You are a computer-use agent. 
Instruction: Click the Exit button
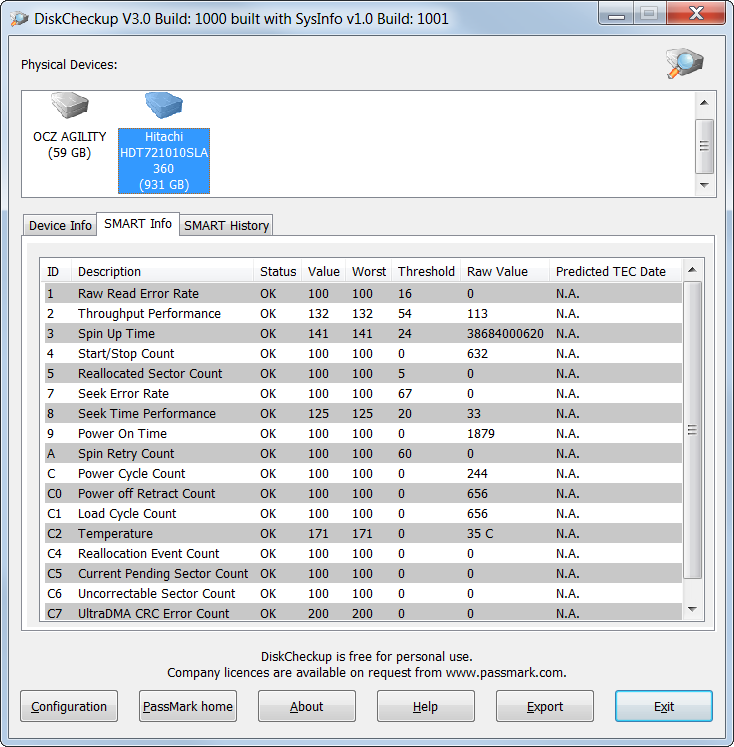point(664,706)
